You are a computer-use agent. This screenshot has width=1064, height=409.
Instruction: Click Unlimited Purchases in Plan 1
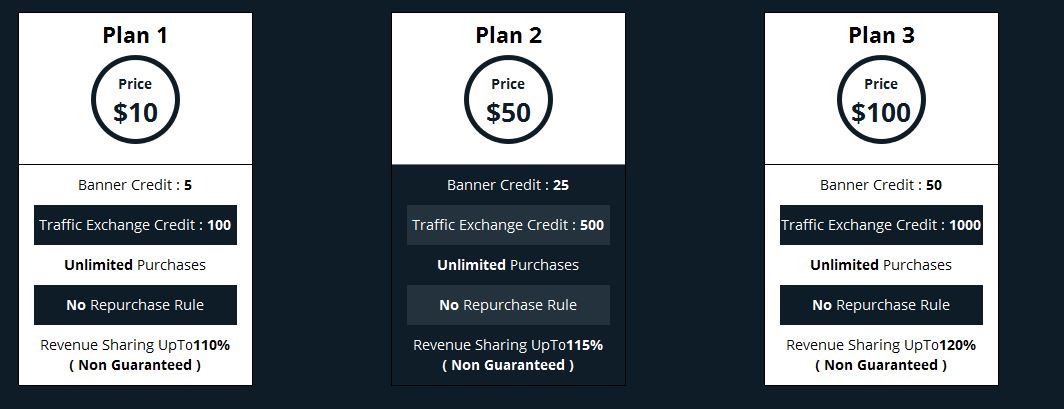pyautogui.click(x=135, y=265)
